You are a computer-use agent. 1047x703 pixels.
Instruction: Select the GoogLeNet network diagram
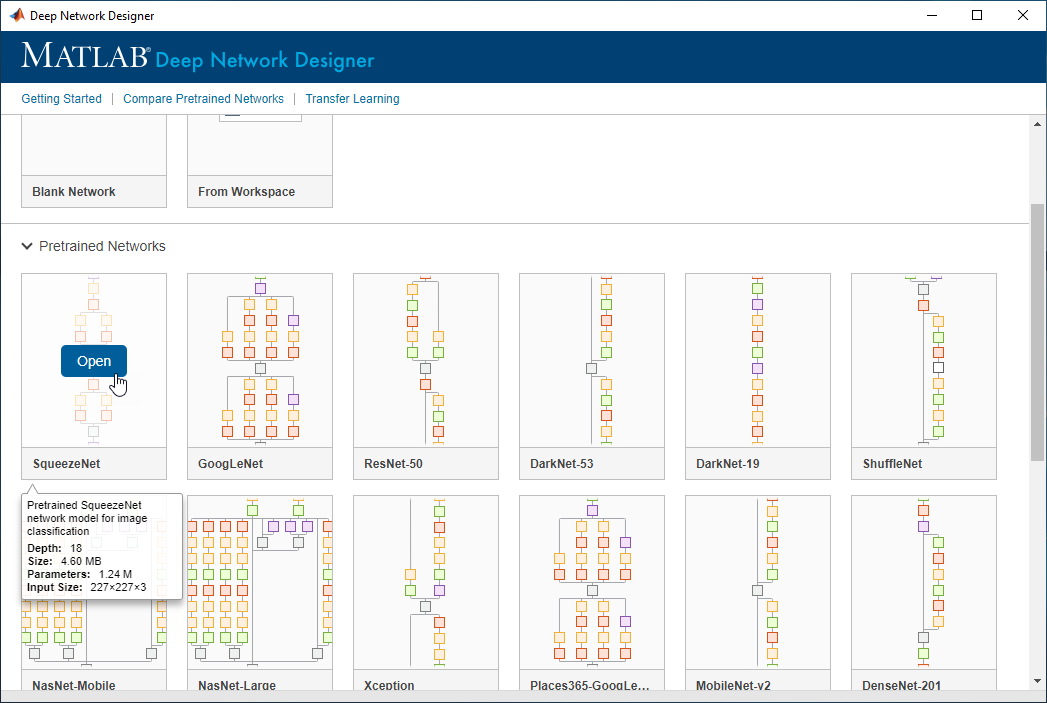(x=260, y=360)
